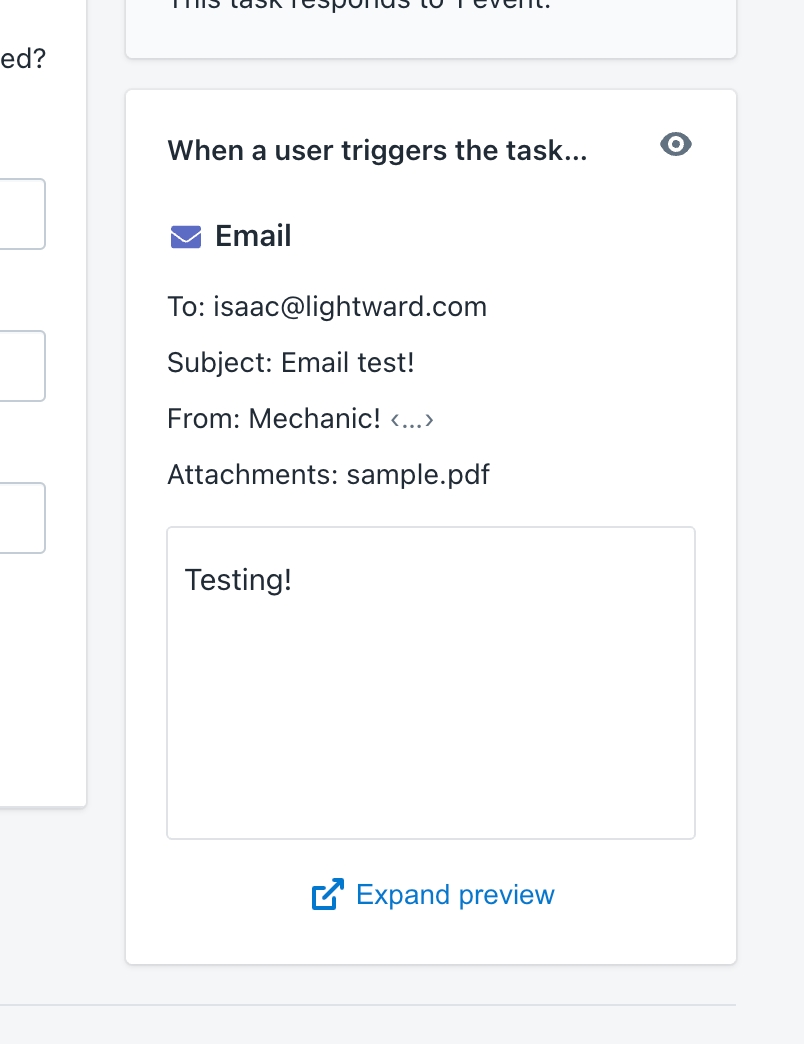
Task: Open the Expand preview link
Action: [455, 894]
